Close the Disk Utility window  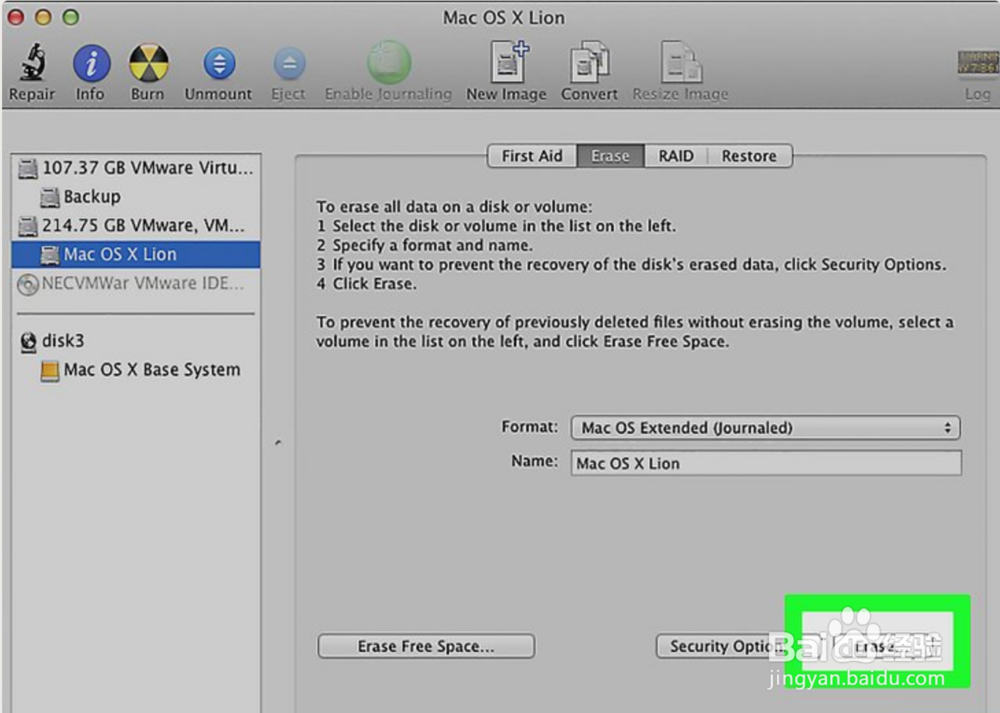[x=16, y=17]
